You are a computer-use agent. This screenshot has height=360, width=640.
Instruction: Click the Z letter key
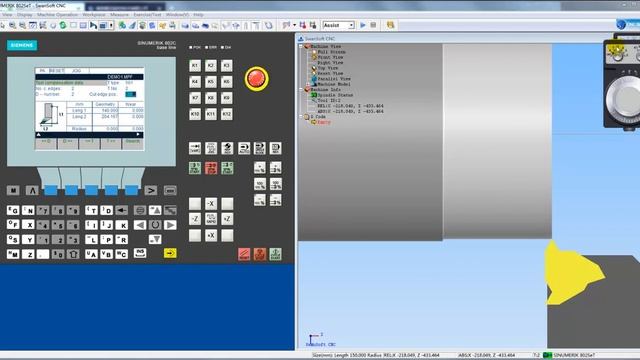28,254
